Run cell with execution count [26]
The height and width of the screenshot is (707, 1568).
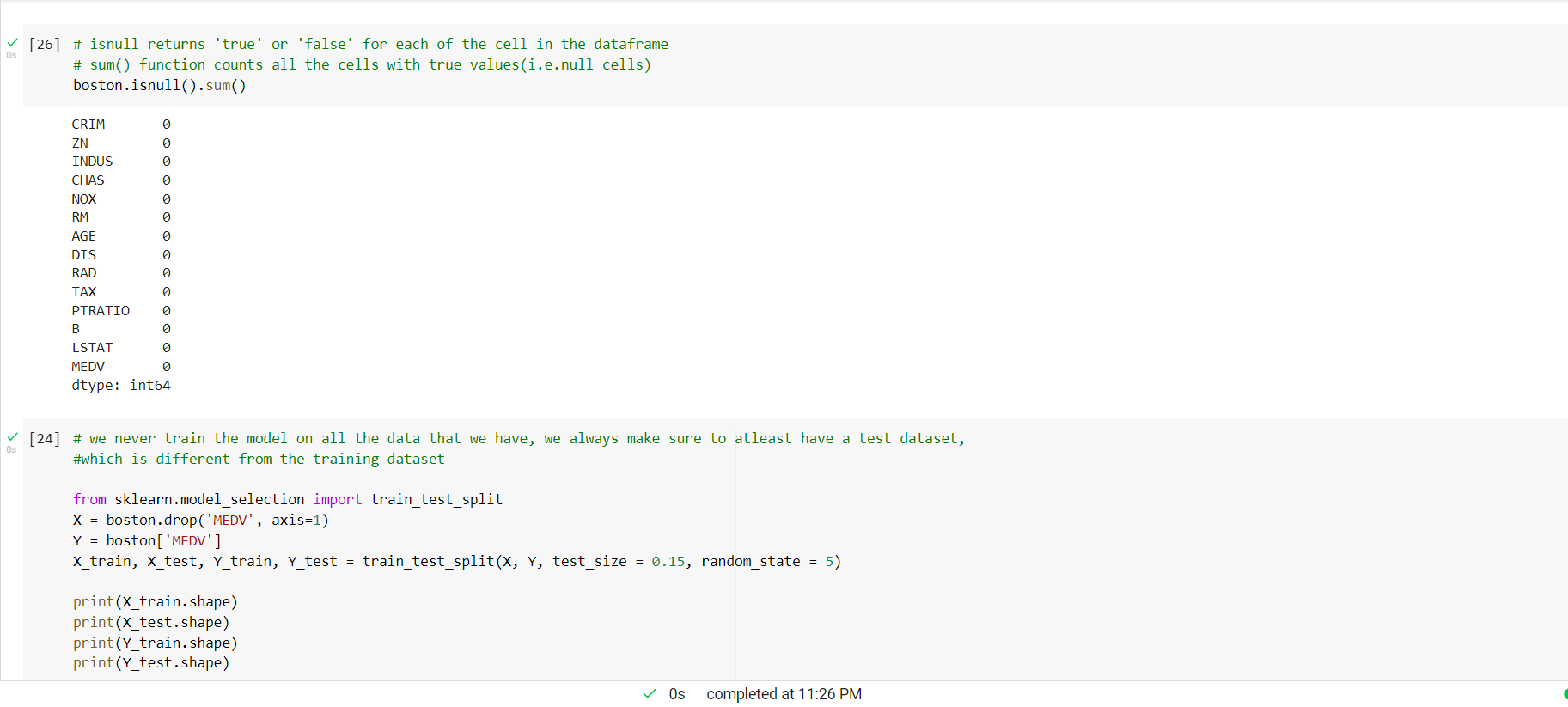pos(45,44)
